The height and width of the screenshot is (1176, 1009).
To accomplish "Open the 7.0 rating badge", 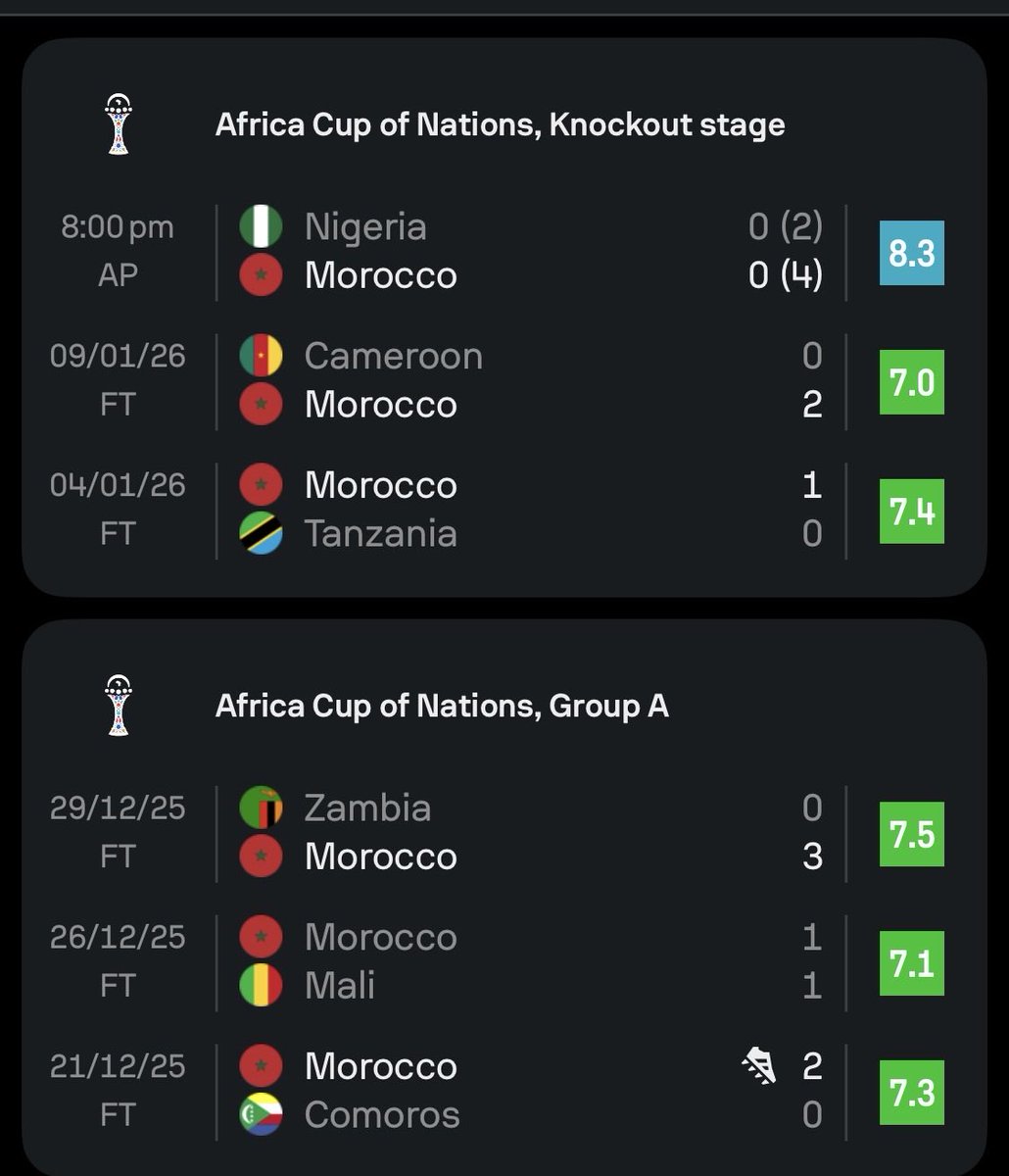I will 912,382.
